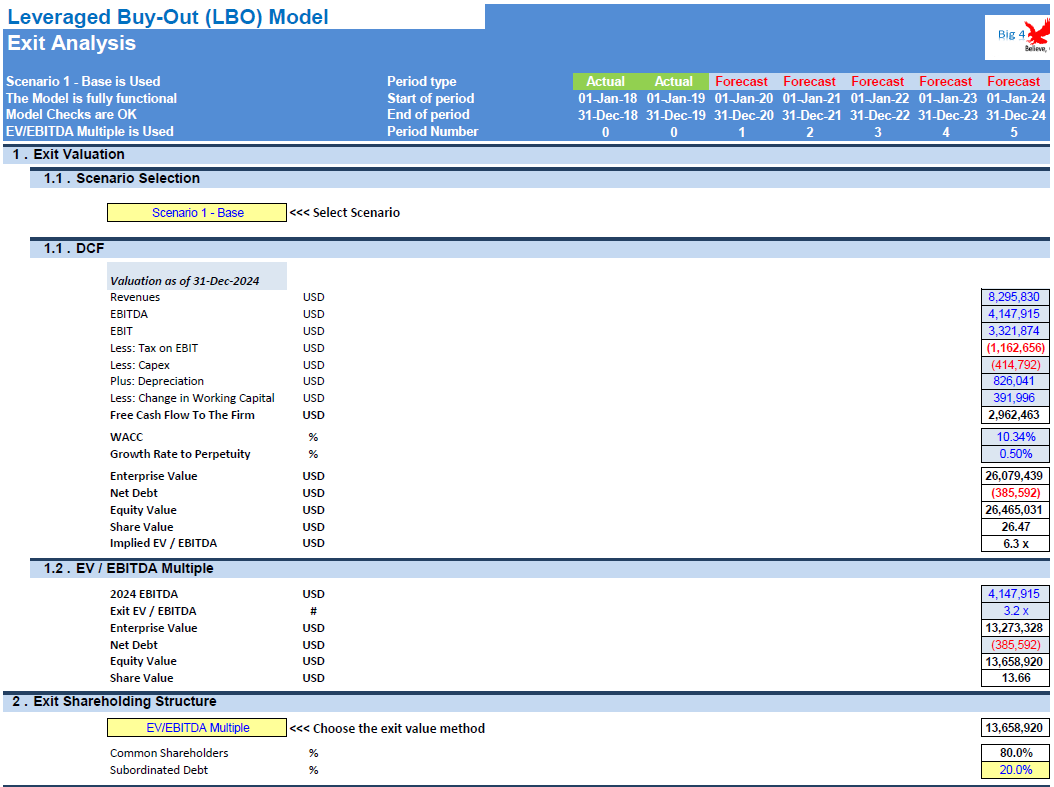Click the Share Value 13.66 cell
Screen dimensions: 1054x787
coord(1015,678)
